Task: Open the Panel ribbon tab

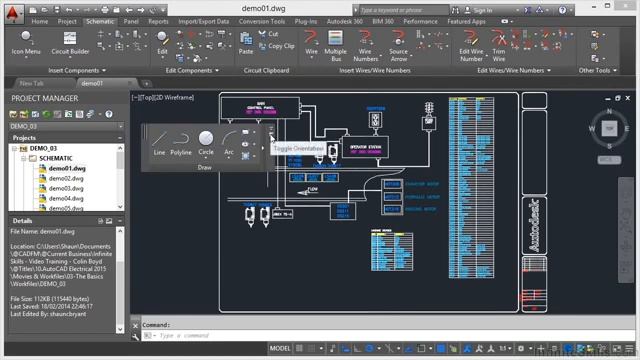Action: (x=131, y=21)
